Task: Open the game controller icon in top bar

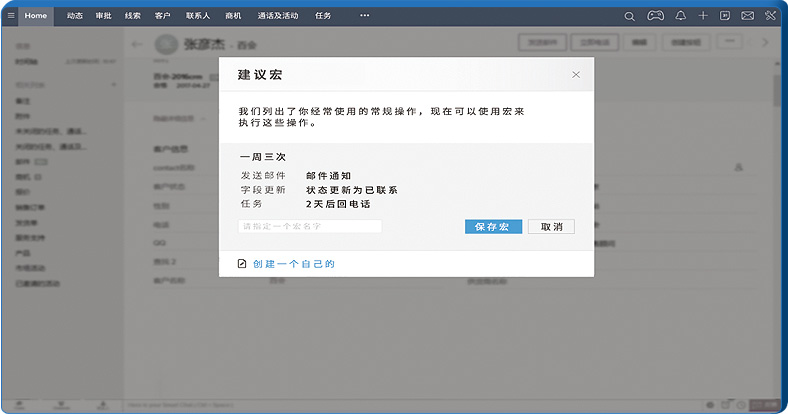Action: point(655,16)
